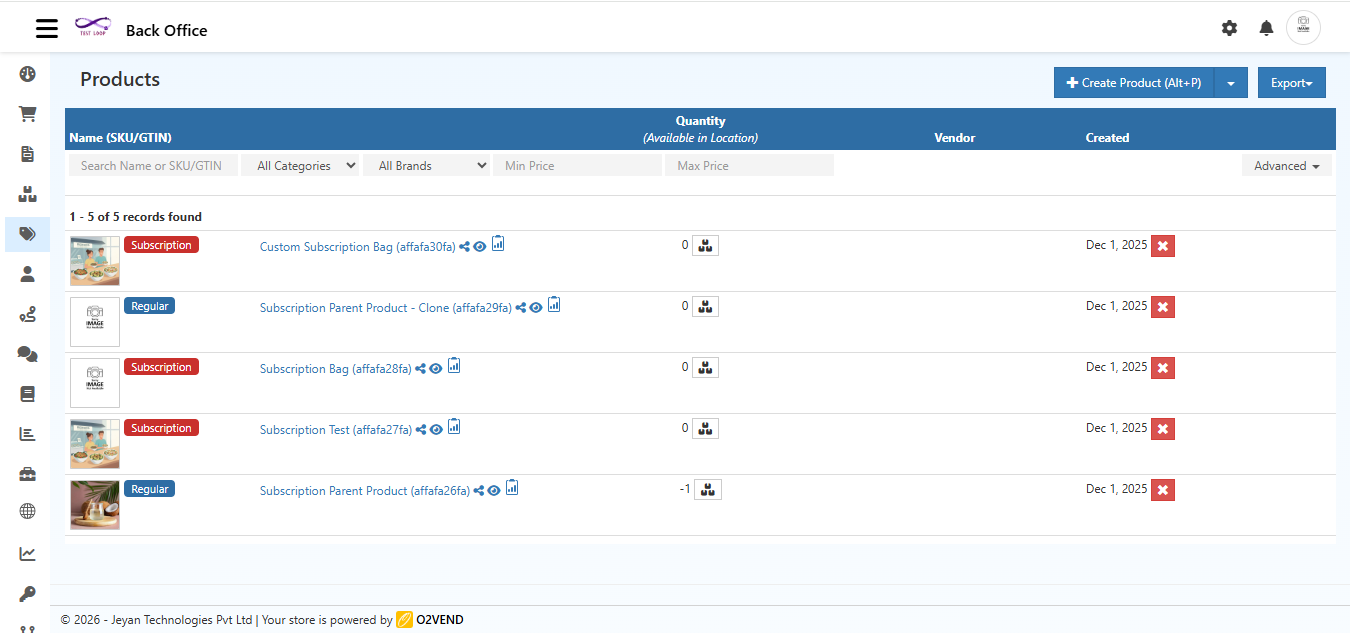Delete Subscription Test using its red X

pos(1162,428)
